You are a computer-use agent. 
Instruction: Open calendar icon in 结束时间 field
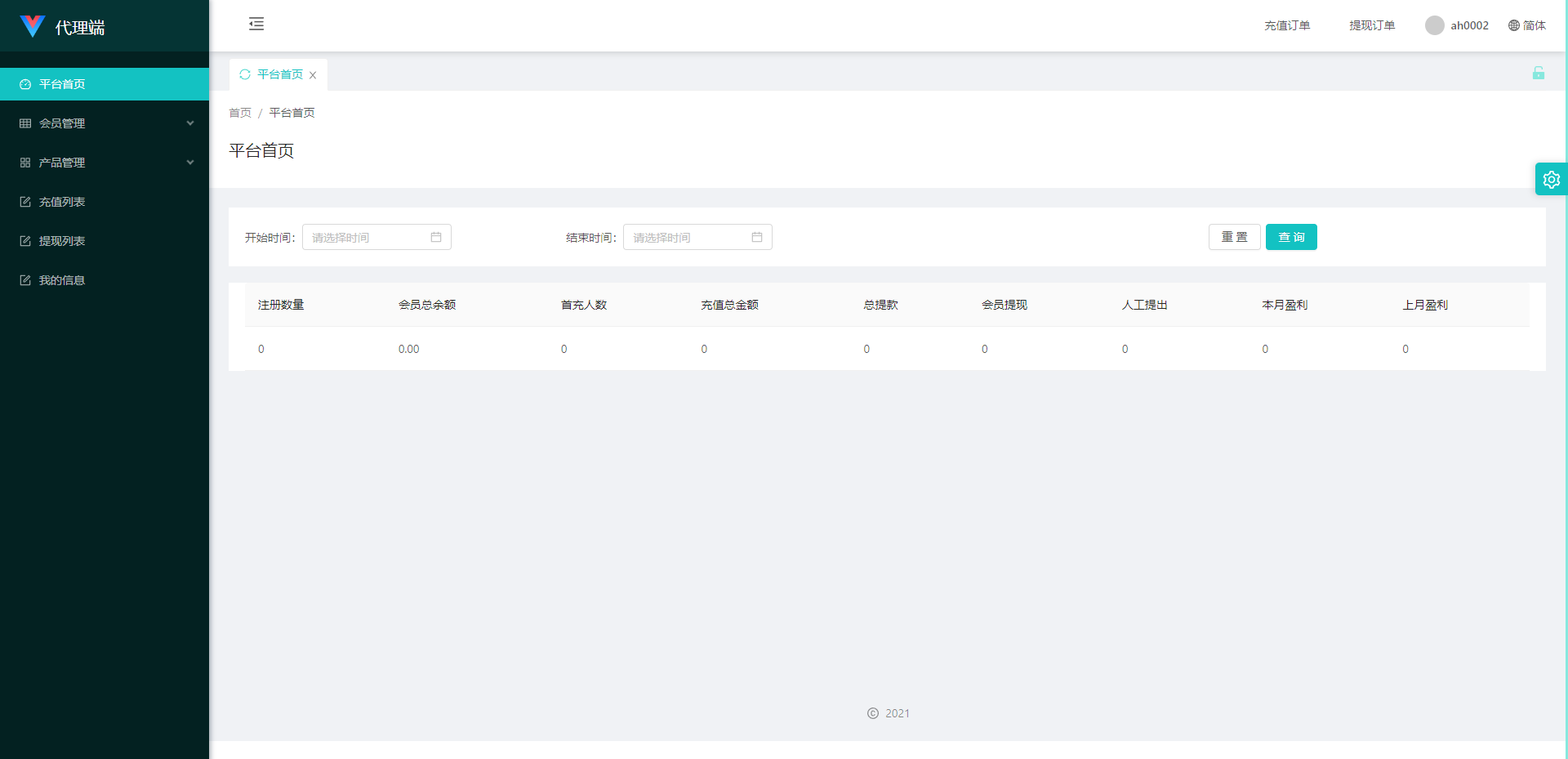(757, 237)
